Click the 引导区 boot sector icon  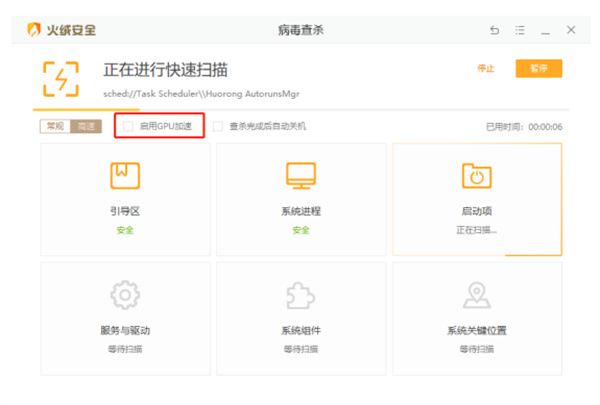pyautogui.click(x=125, y=176)
